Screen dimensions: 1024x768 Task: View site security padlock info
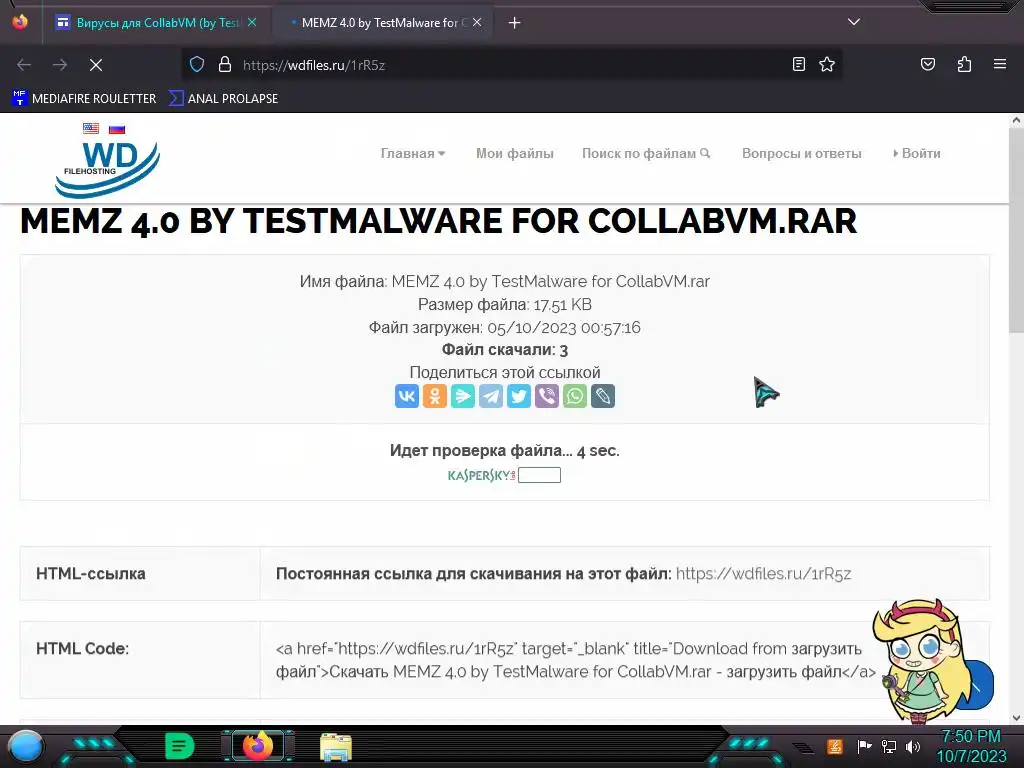tap(225, 65)
